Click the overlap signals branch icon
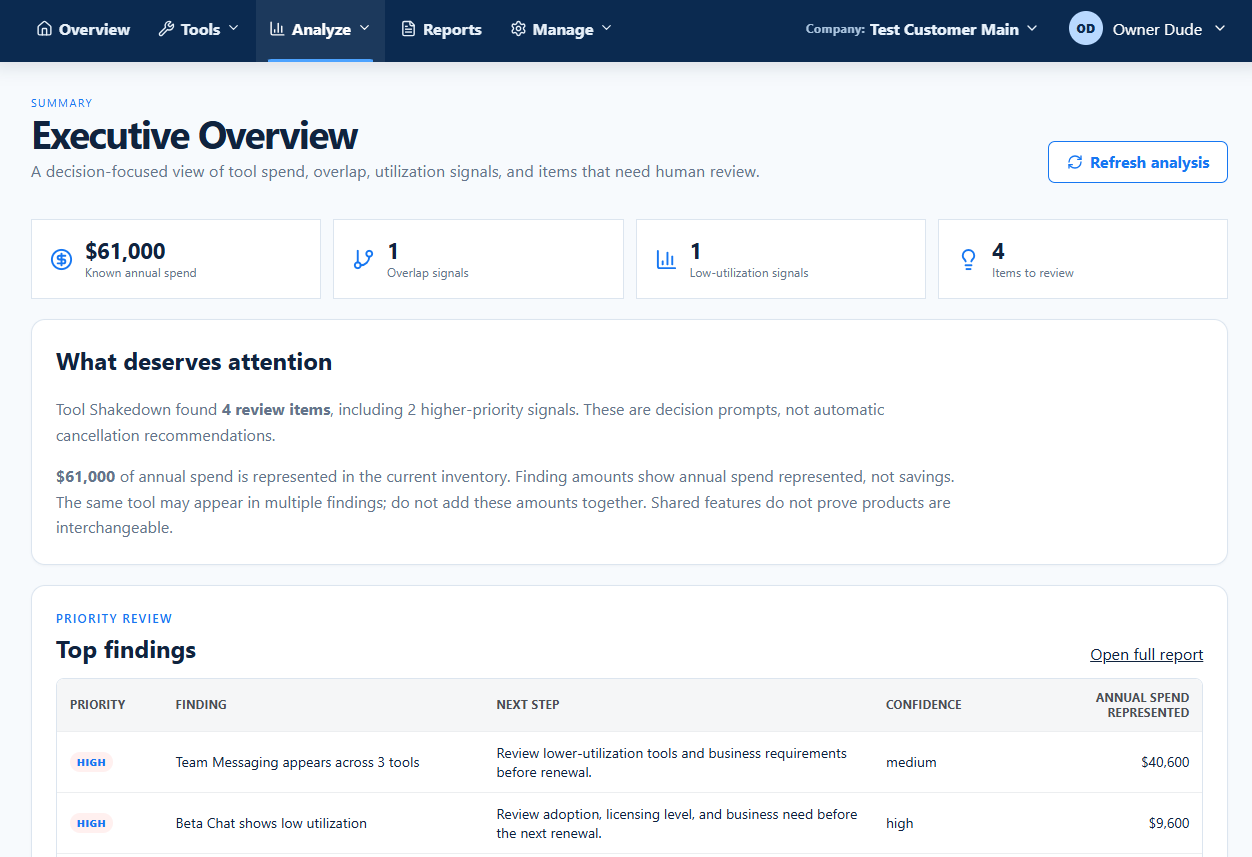Image resolution: width=1252 pixels, height=857 pixels. tap(363, 260)
